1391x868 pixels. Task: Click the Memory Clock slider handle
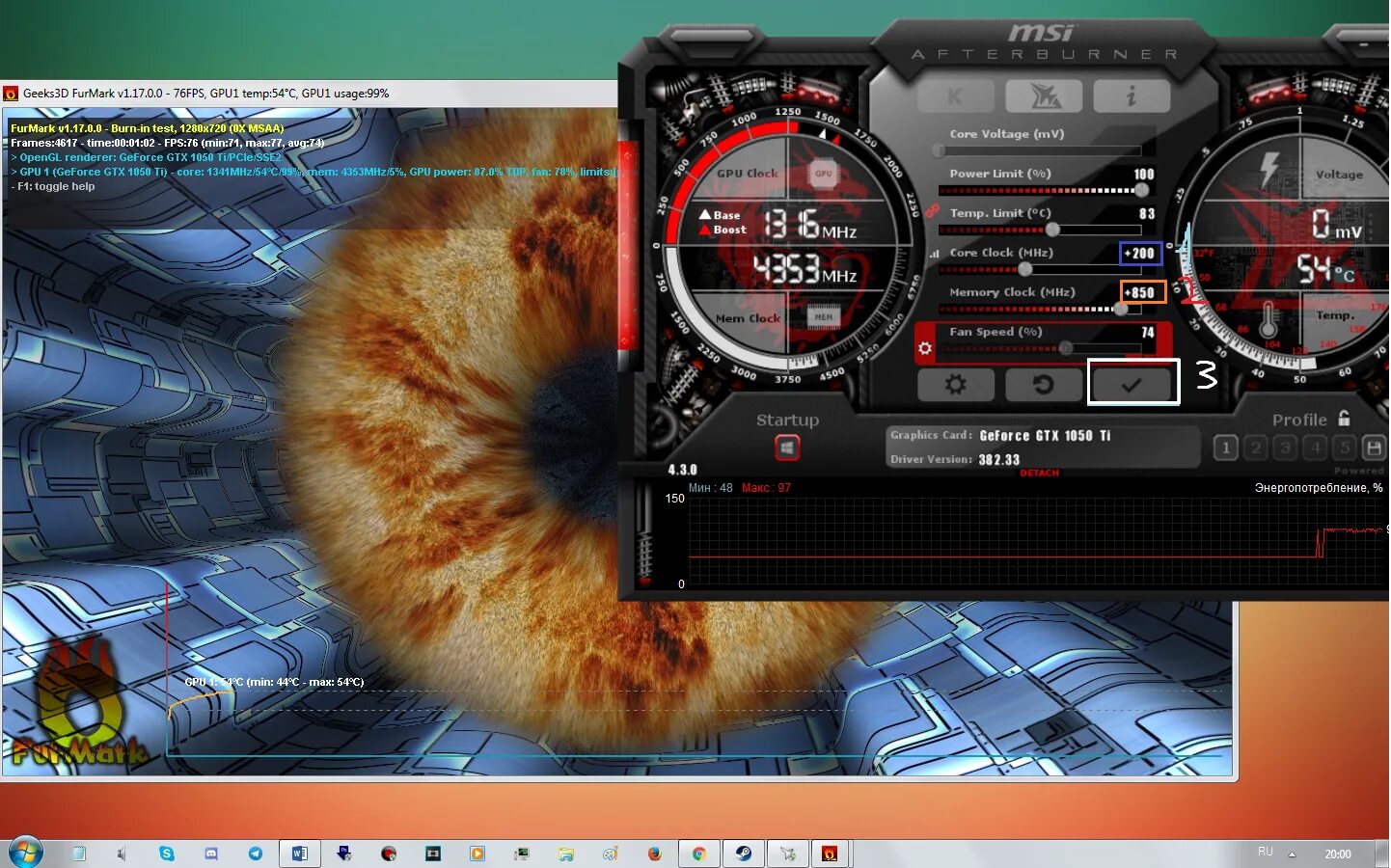1120,309
